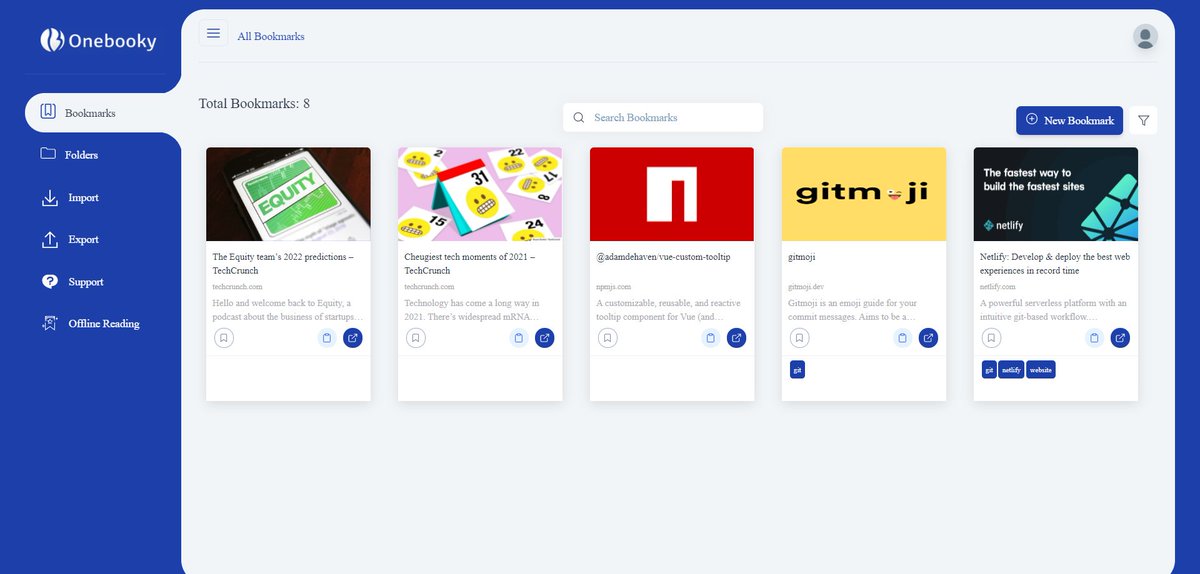Click the git tag on gitmoji card
Screen dimensions: 1200x574
pyautogui.click(x=797, y=370)
